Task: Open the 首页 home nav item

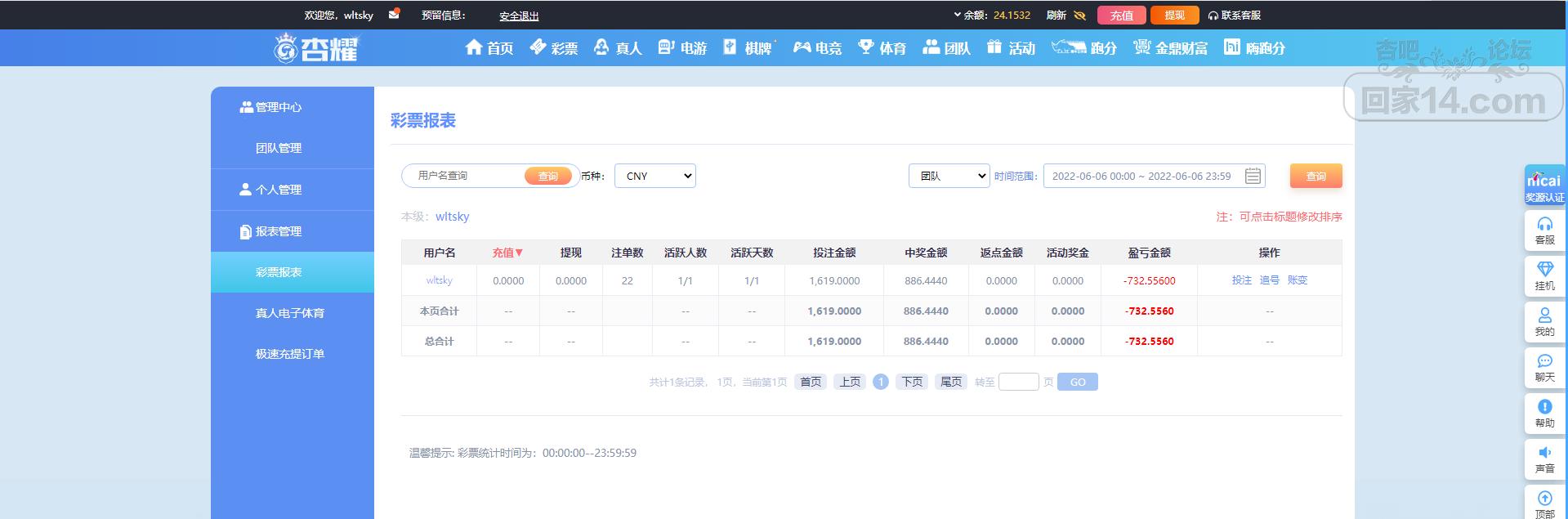Action: pos(489,48)
